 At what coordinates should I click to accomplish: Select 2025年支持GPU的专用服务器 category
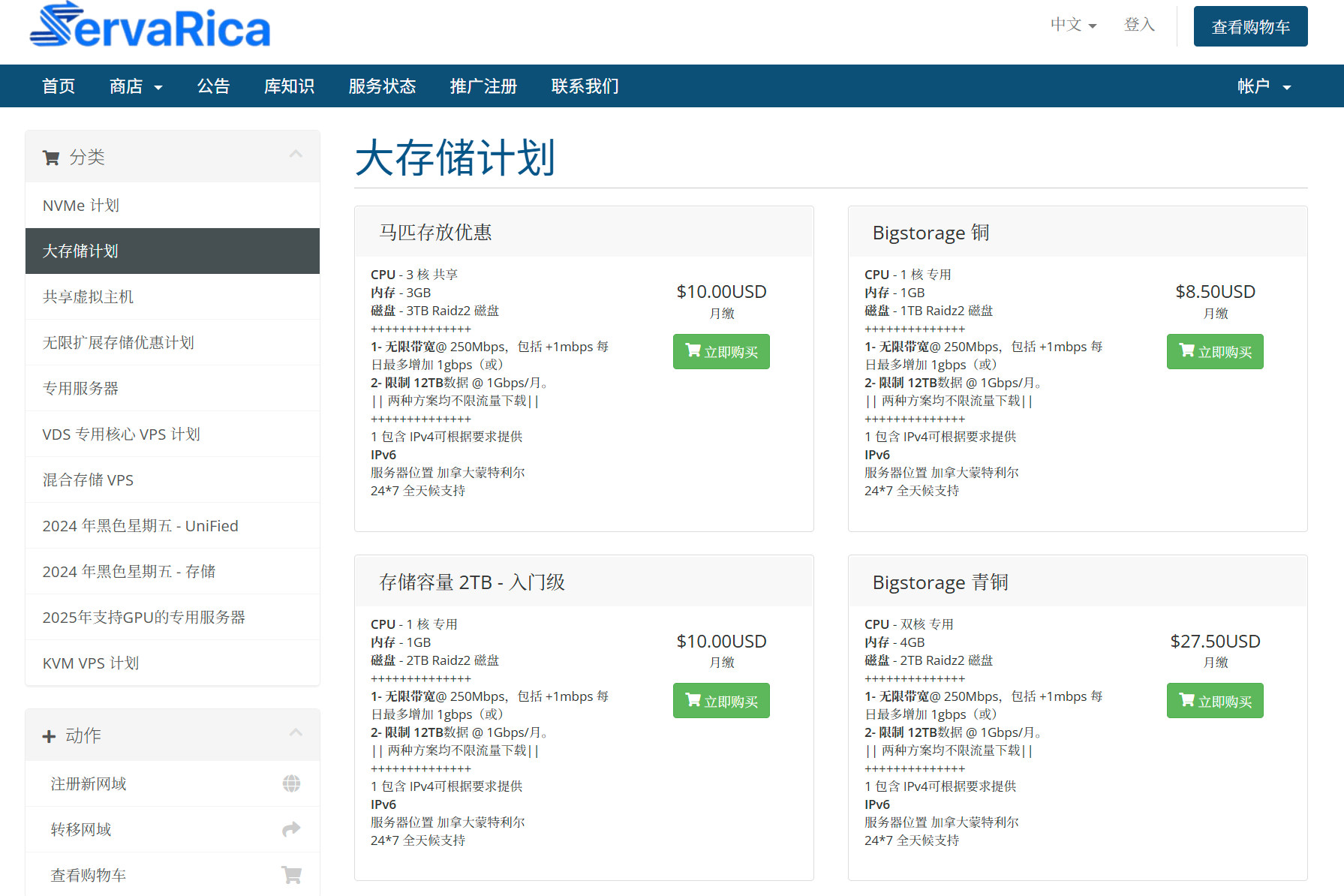173,618
